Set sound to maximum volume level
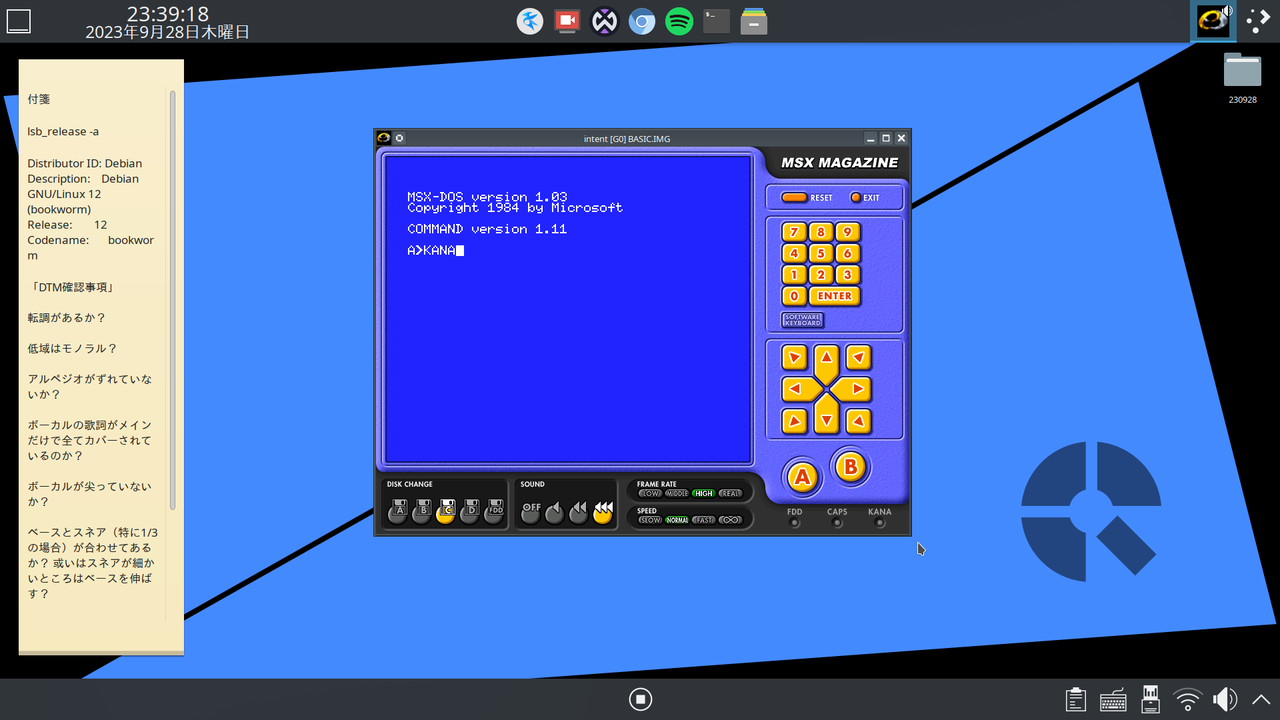 coord(603,512)
